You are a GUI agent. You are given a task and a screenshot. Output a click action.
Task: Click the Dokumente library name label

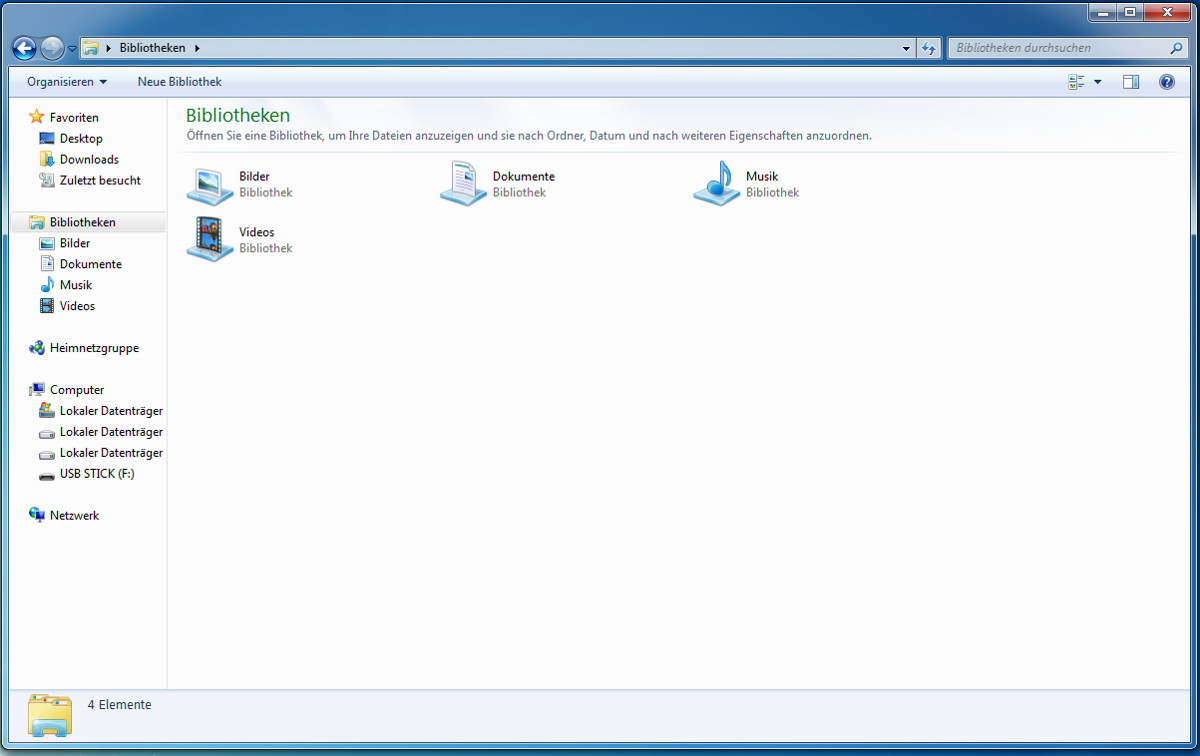click(523, 177)
